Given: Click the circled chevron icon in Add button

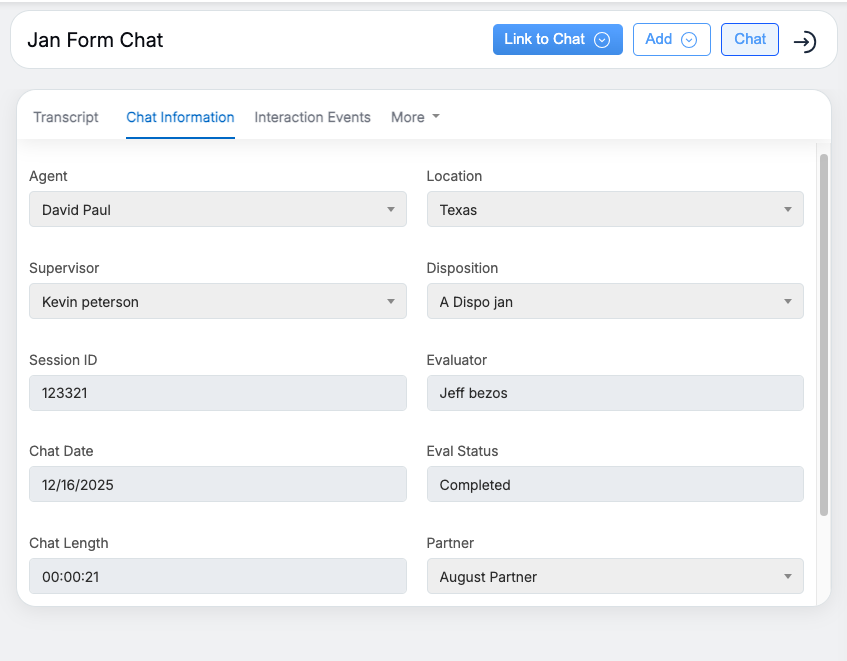Looking at the screenshot, I should click(x=689, y=40).
